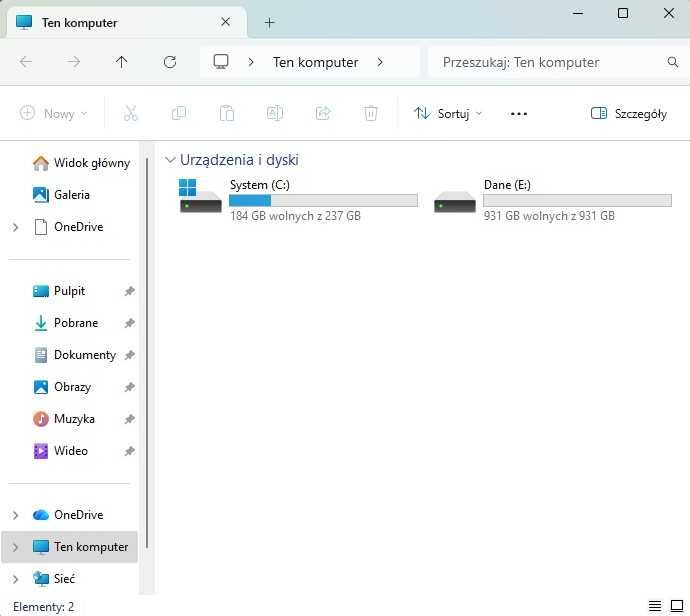
Task: Expand the cloud OneDrive tree node
Action: pyautogui.click(x=15, y=515)
